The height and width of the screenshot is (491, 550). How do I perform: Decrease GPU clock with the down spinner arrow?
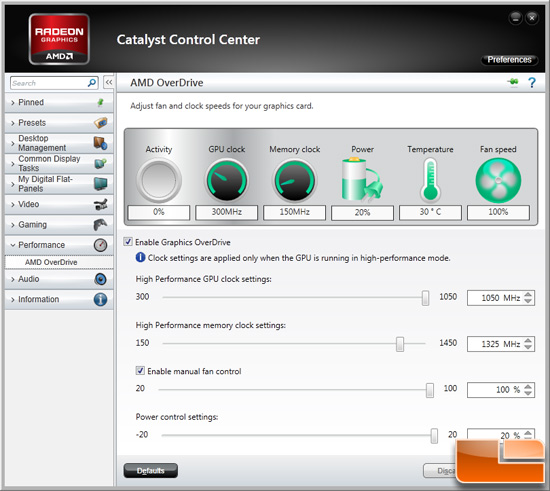click(528, 301)
